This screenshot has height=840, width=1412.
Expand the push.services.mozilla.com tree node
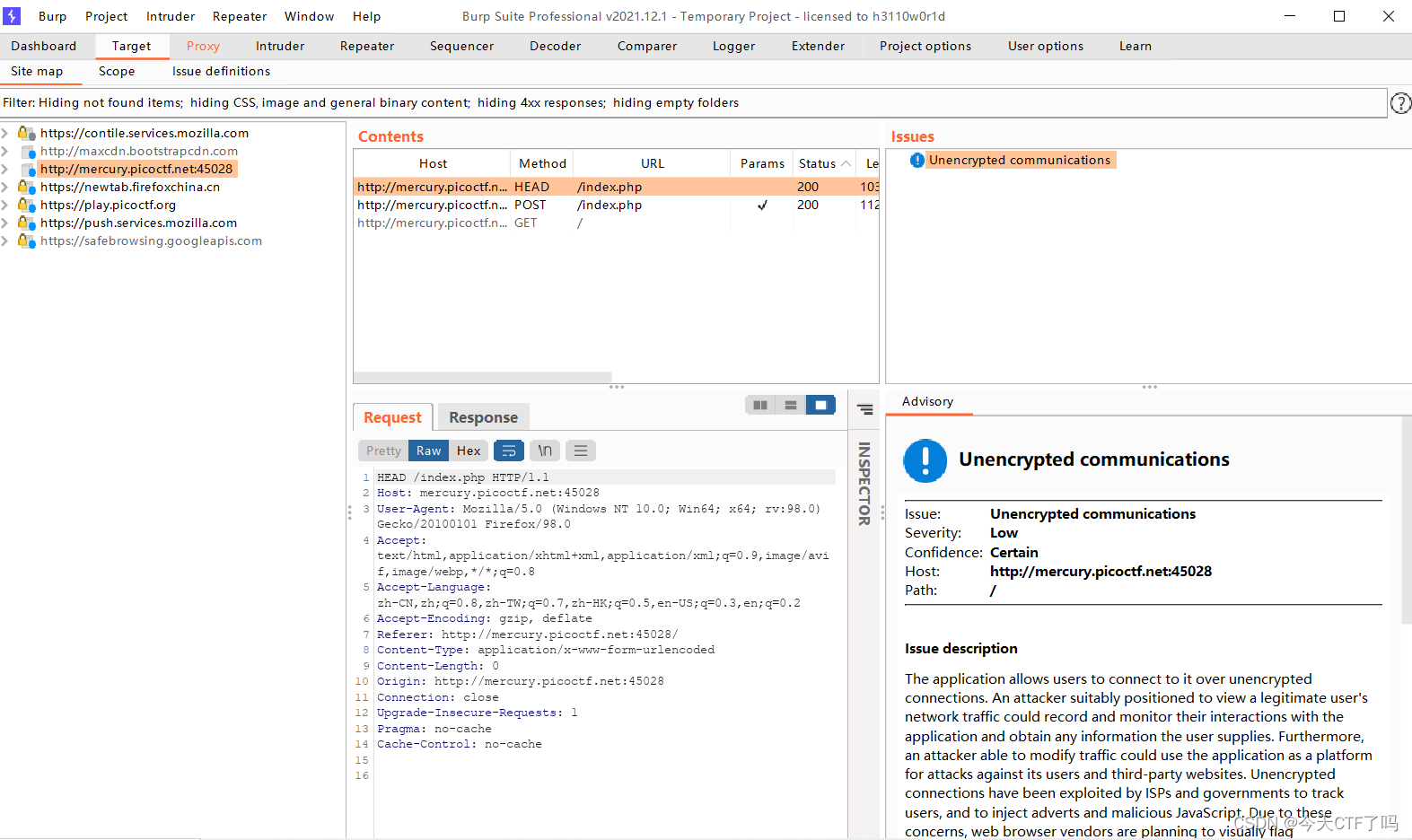[x=5, y=223]
